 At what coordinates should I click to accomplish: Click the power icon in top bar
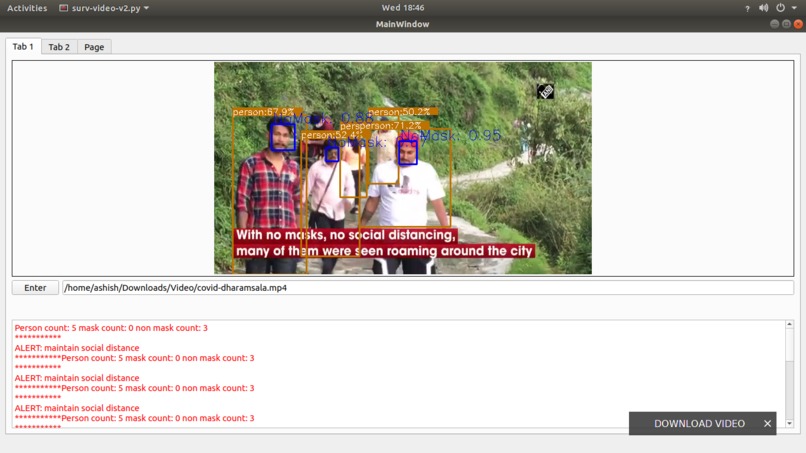780,8
